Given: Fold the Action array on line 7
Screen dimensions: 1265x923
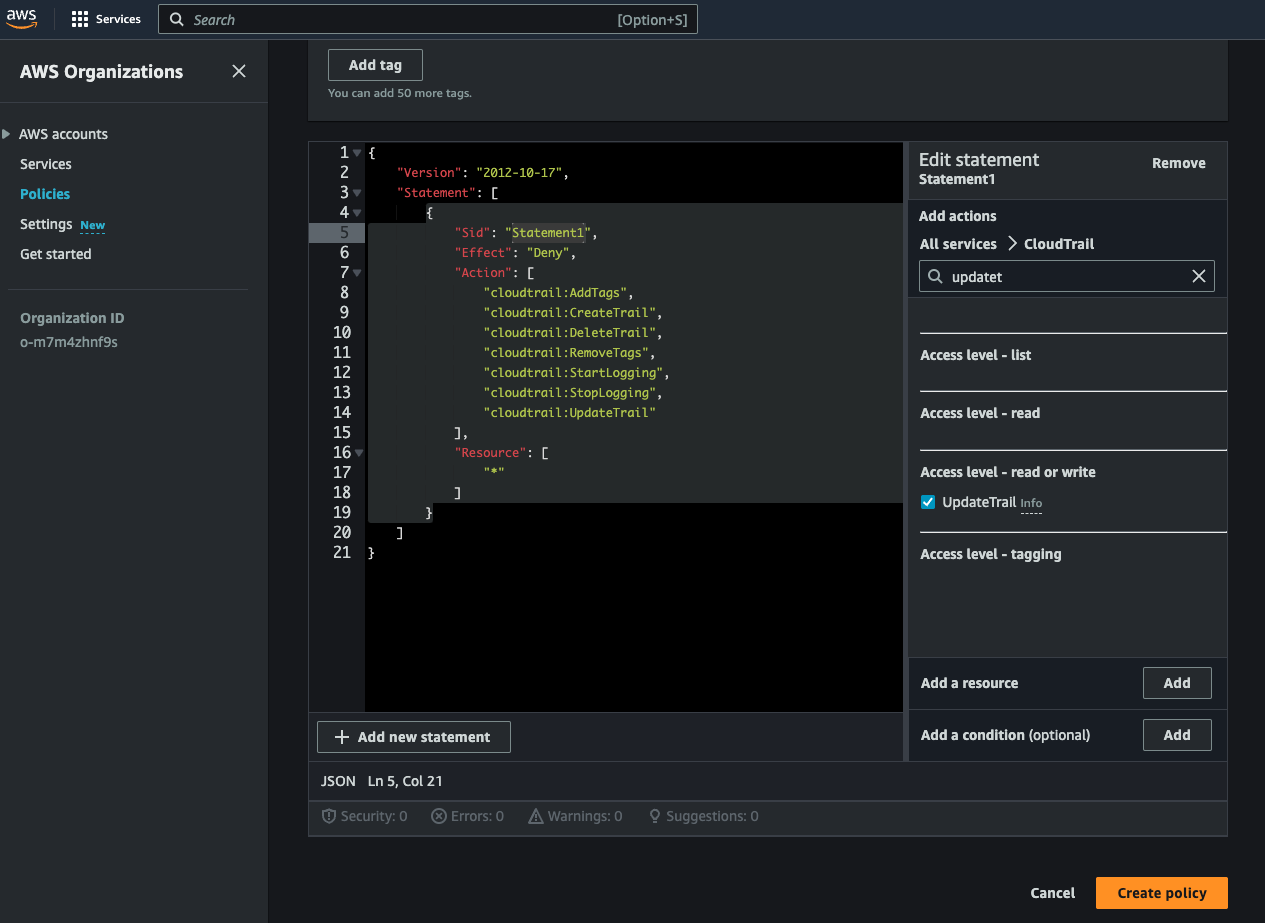Looking at the screenshot, I should [358, 273].
